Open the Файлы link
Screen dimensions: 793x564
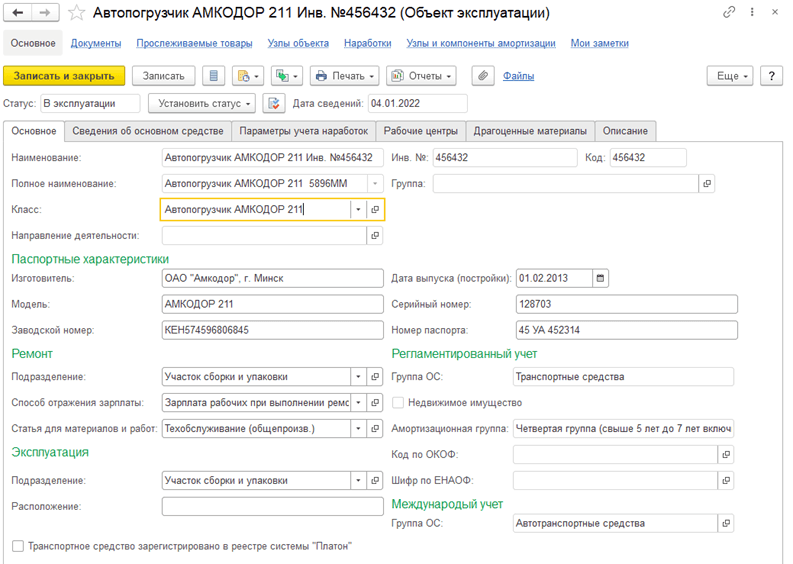518,76
